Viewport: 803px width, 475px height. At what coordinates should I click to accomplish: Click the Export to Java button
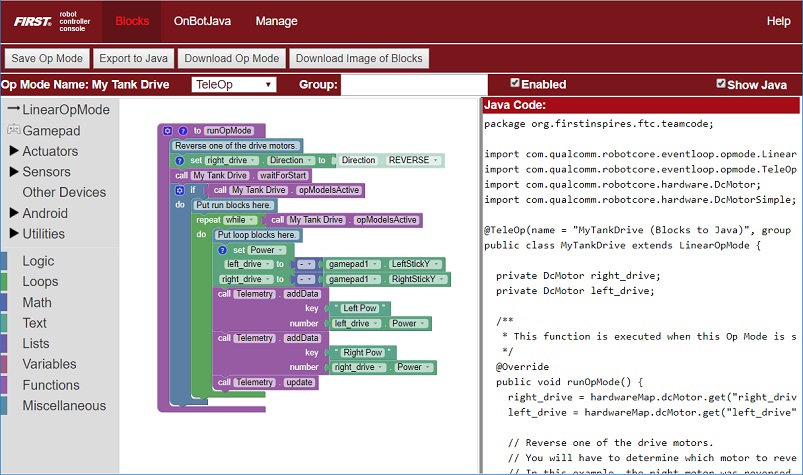tap(134, 58)
